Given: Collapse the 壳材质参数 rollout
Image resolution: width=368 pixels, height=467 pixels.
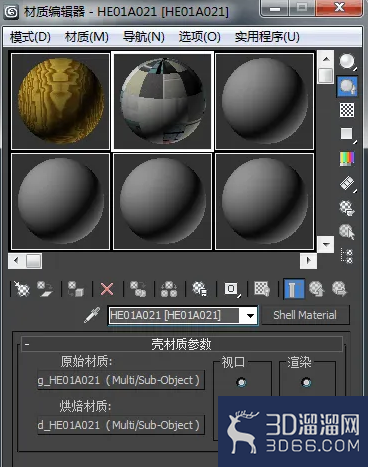Looking at the screenshot, I should tap(182, 344).
